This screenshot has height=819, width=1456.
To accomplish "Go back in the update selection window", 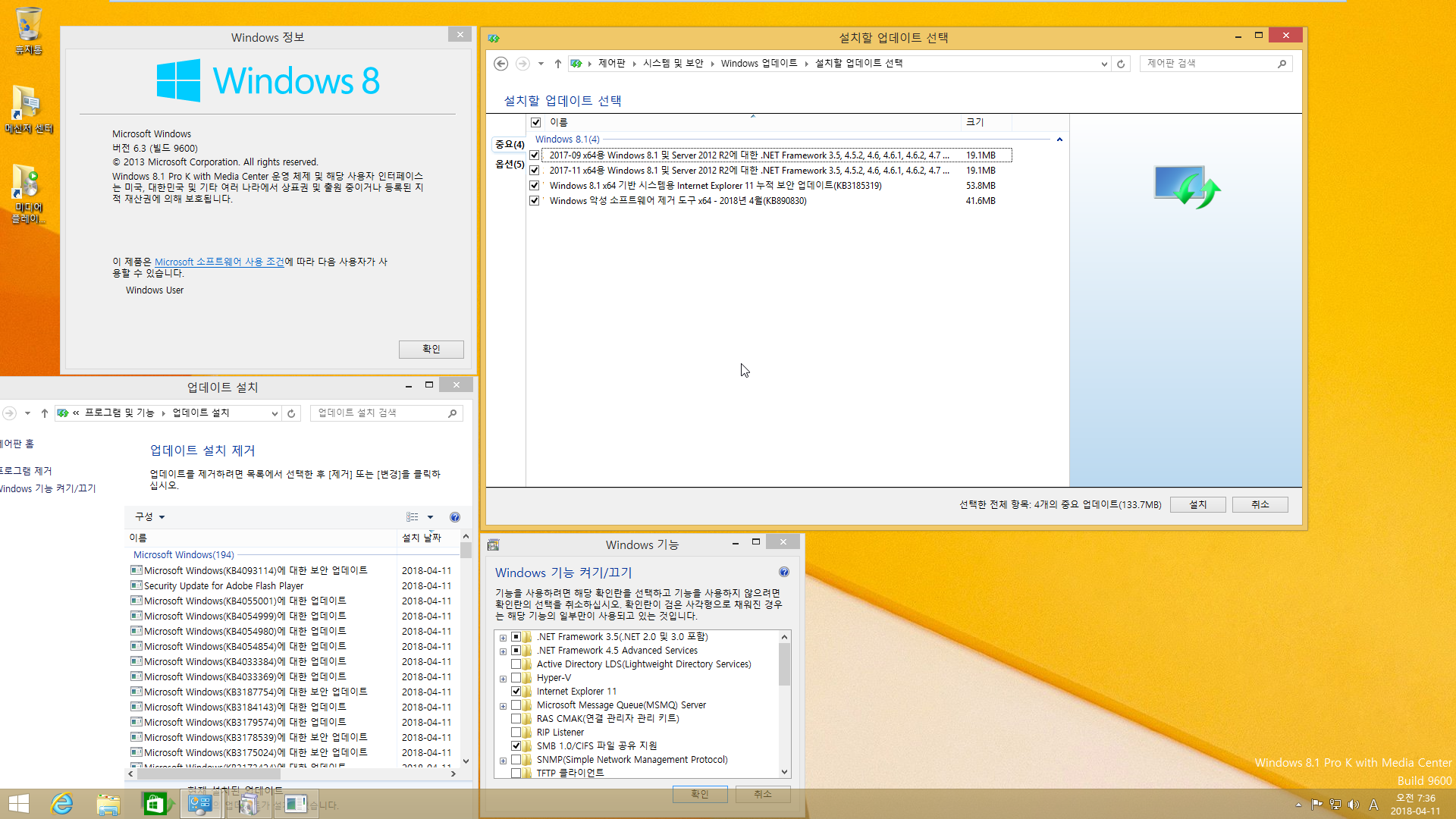I will [500, 64].
